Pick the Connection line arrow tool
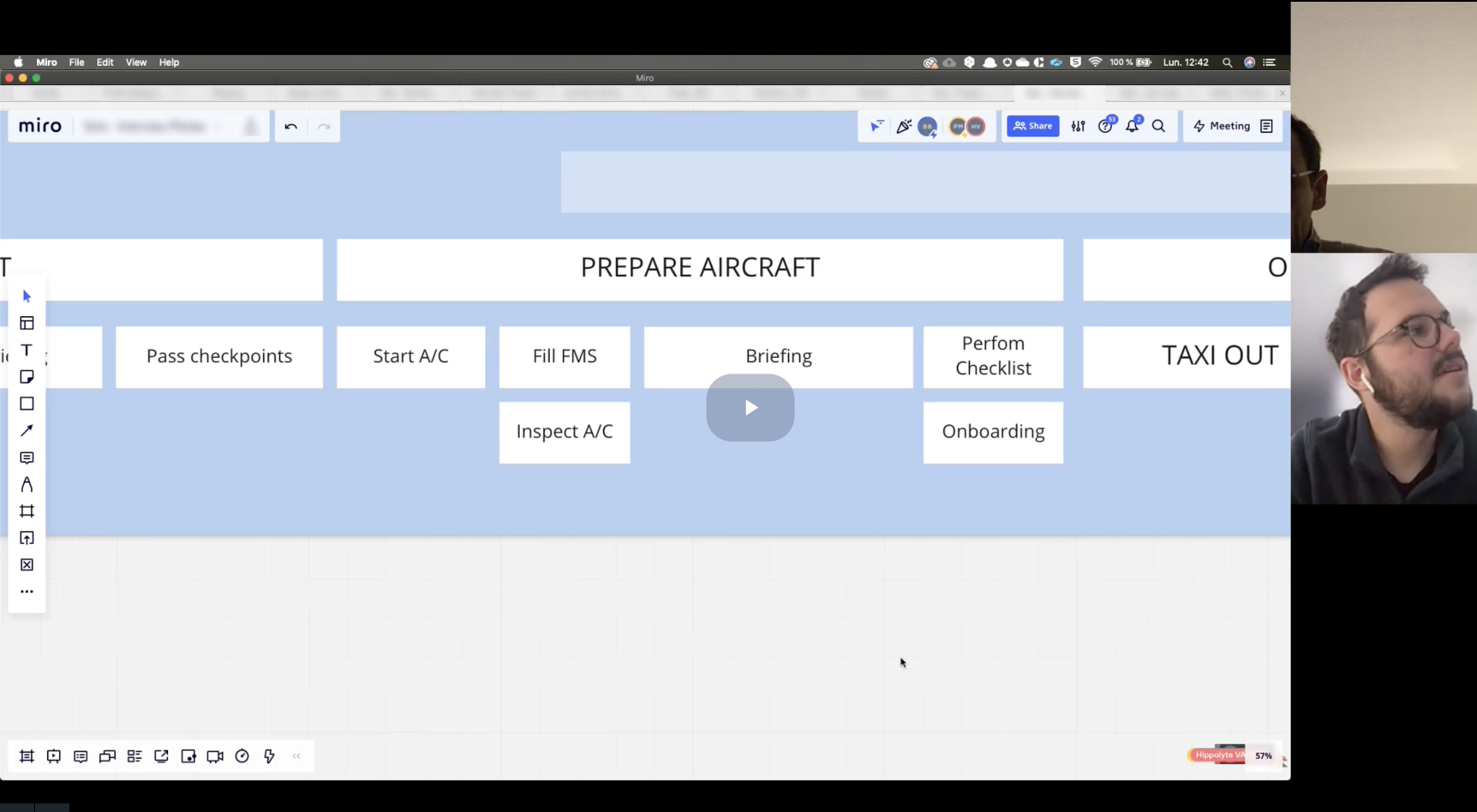The height and width of the screenshot is (812, 1477). coord(27,431)
